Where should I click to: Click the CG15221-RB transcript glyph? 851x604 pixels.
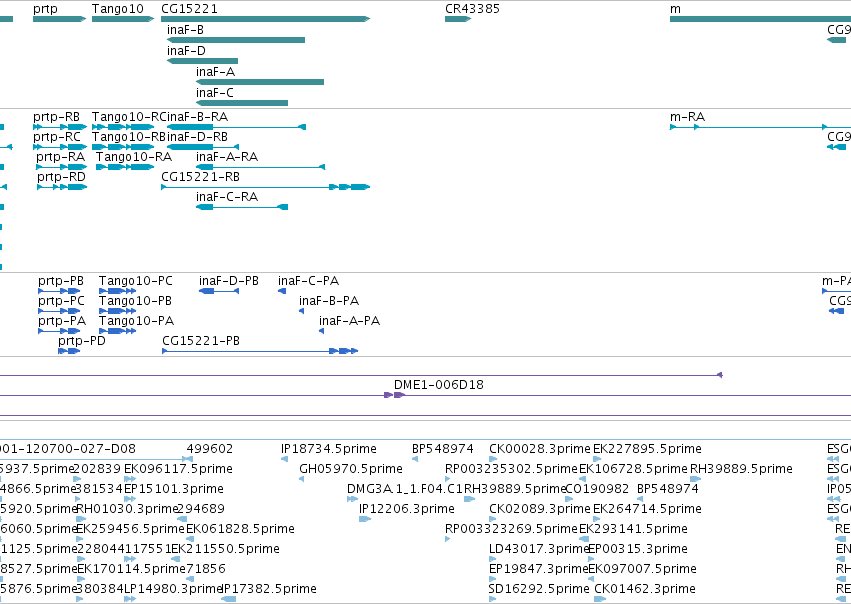pos(265,187)
